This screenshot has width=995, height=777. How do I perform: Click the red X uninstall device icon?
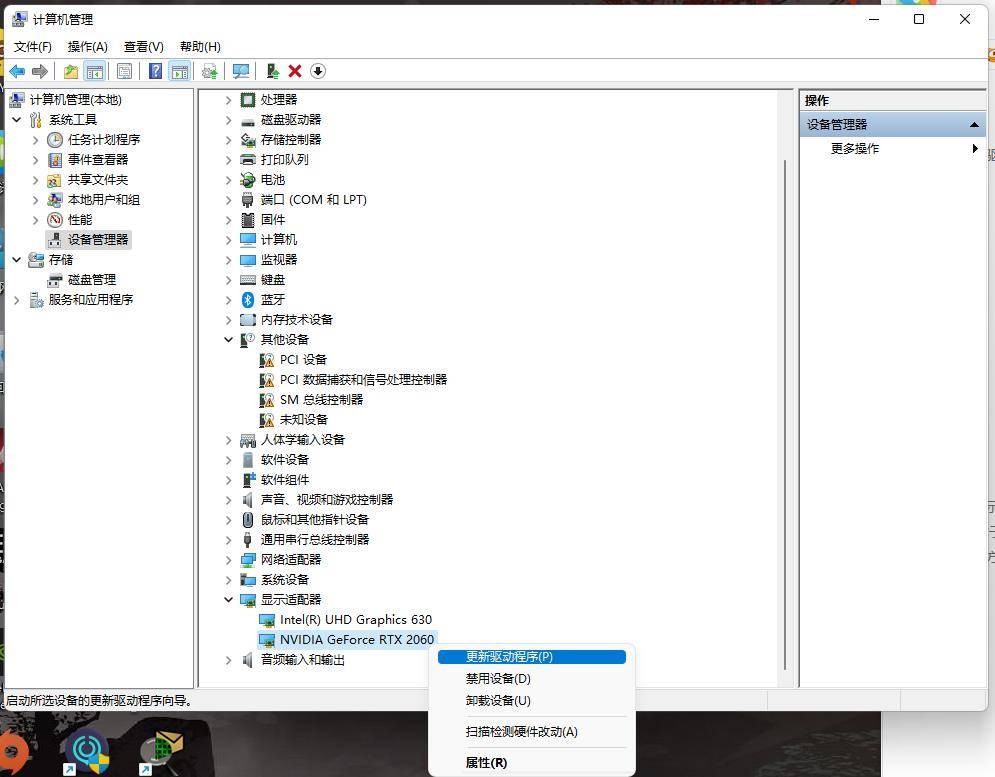click(x=293, y=71)
